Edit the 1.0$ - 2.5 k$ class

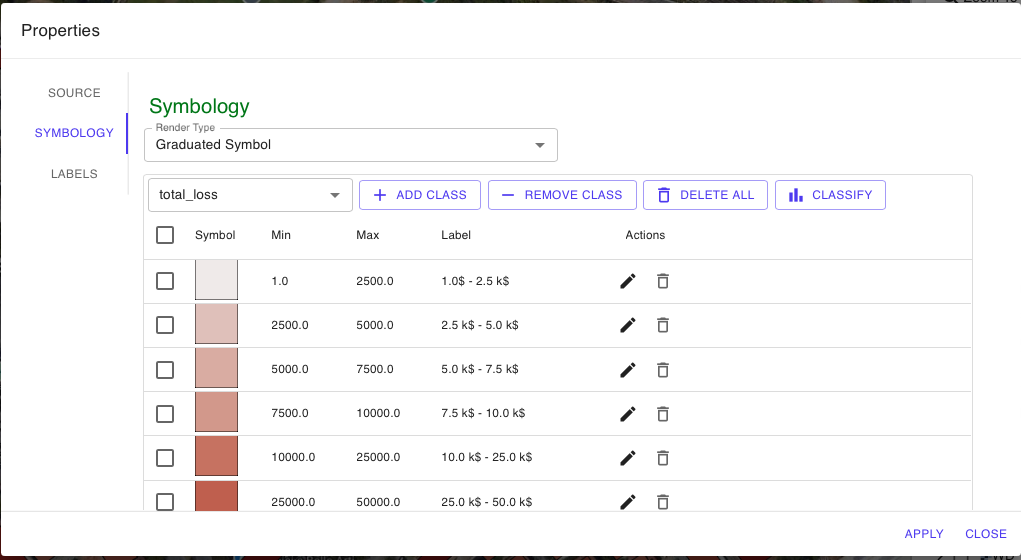pos(628,281)
